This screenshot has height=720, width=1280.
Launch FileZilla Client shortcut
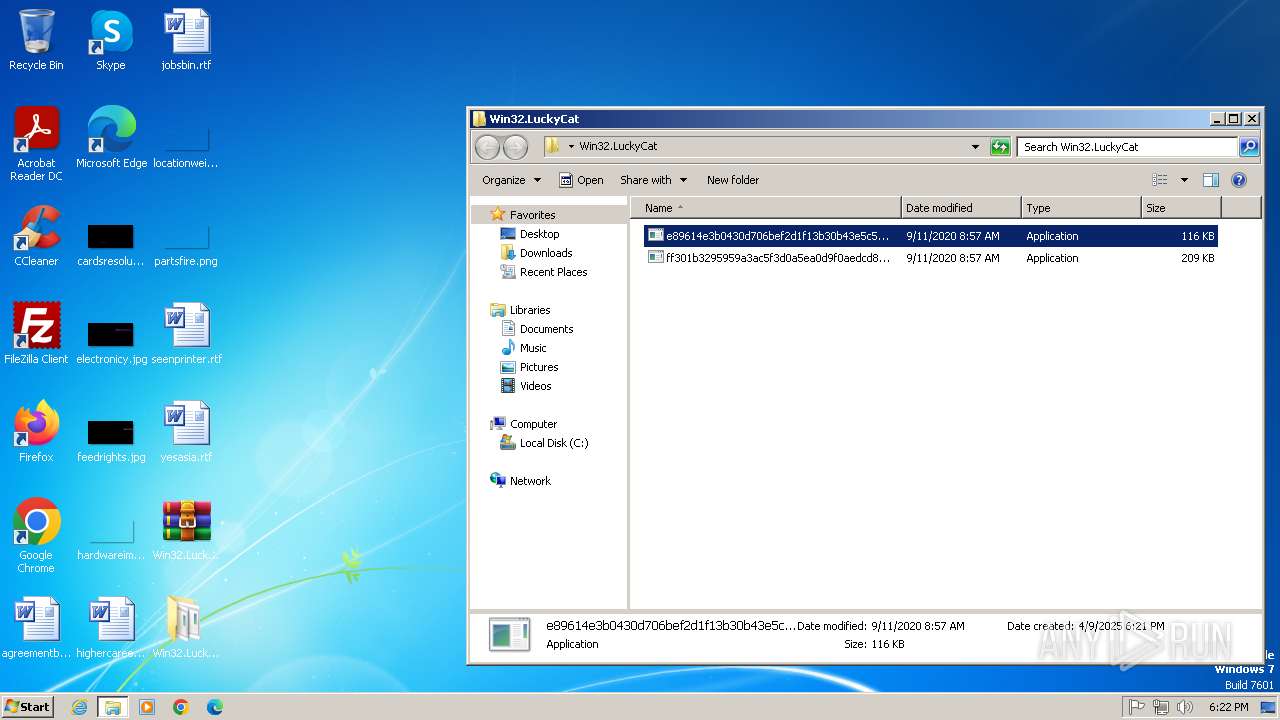(x=36, y=333)
